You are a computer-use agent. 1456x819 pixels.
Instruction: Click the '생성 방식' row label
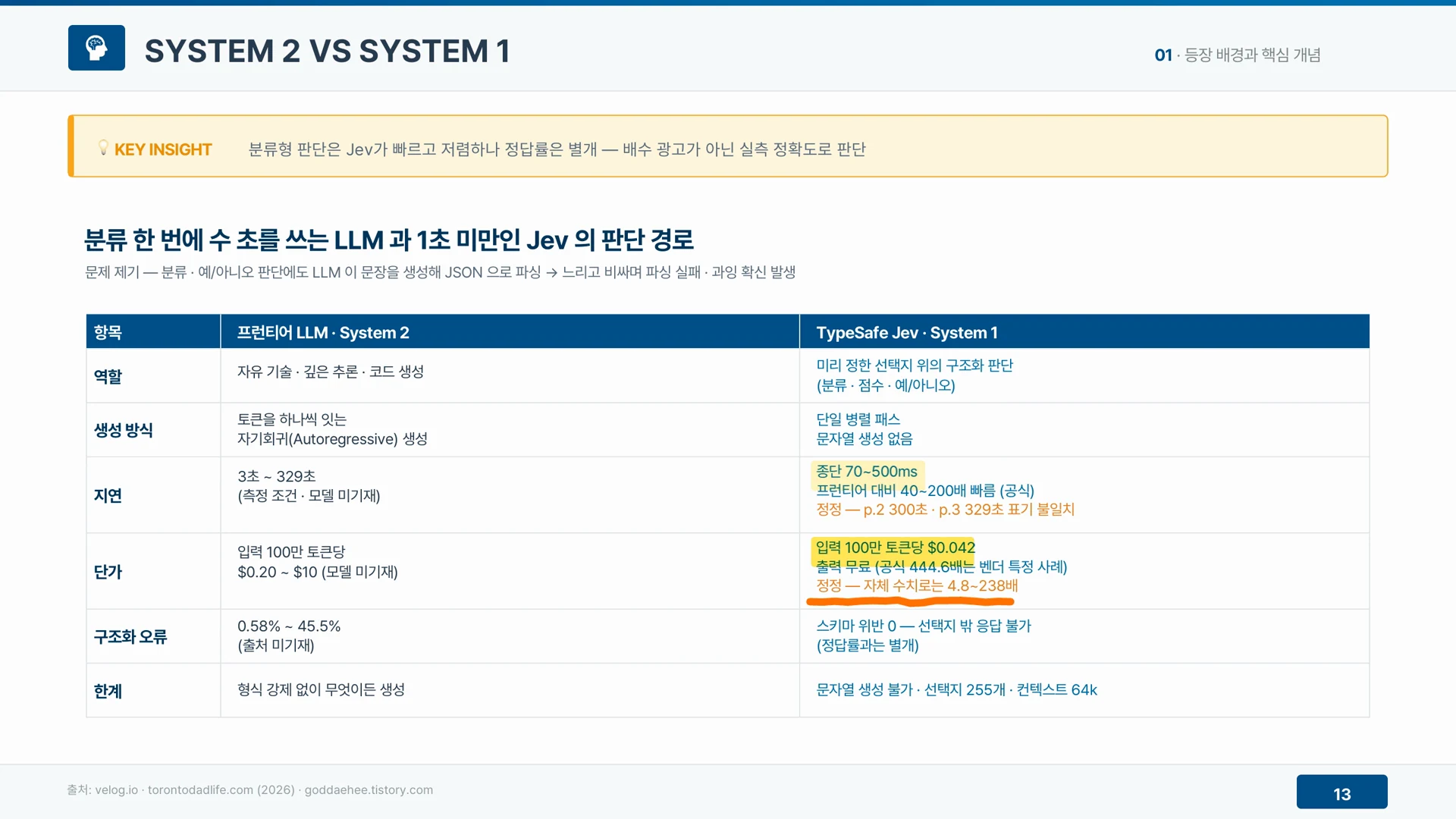click(x=124, y=430)
